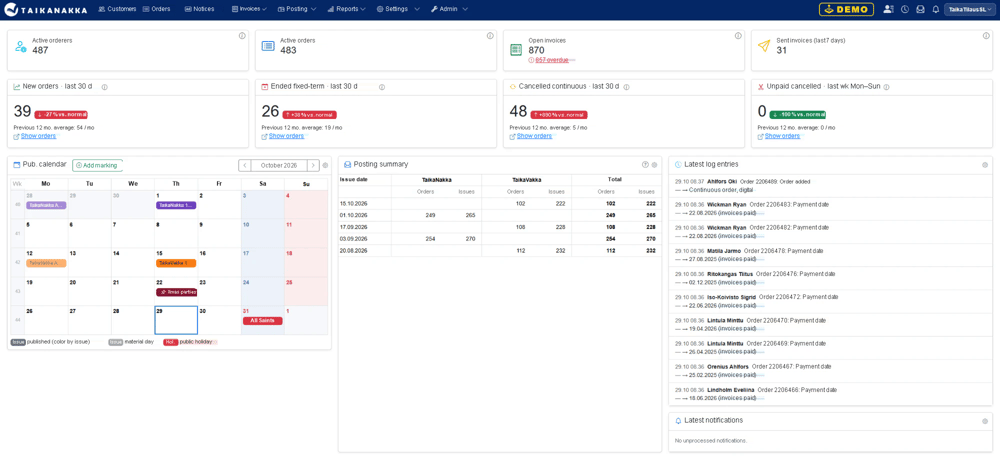
Task: Open Latest notifications settings gear
Action: 985,421
